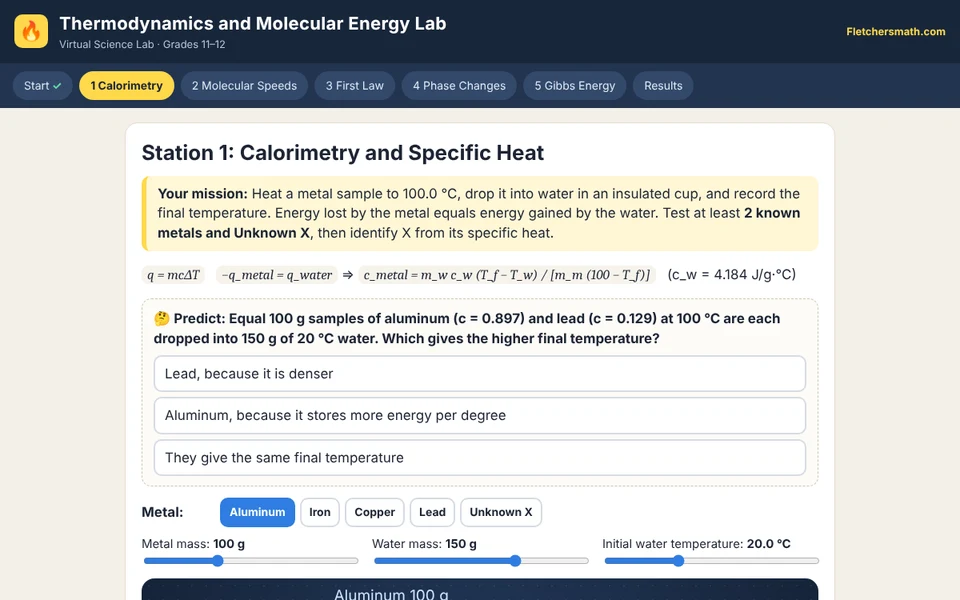The height and width of the screenshot is (600, 960).
Task: Select Iron as the metal
Action: point(320,512)
